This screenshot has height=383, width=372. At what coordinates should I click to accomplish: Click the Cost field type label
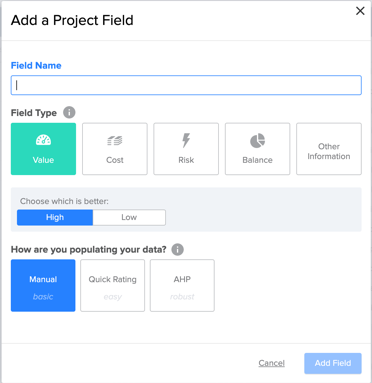click(x=115, y=160)
